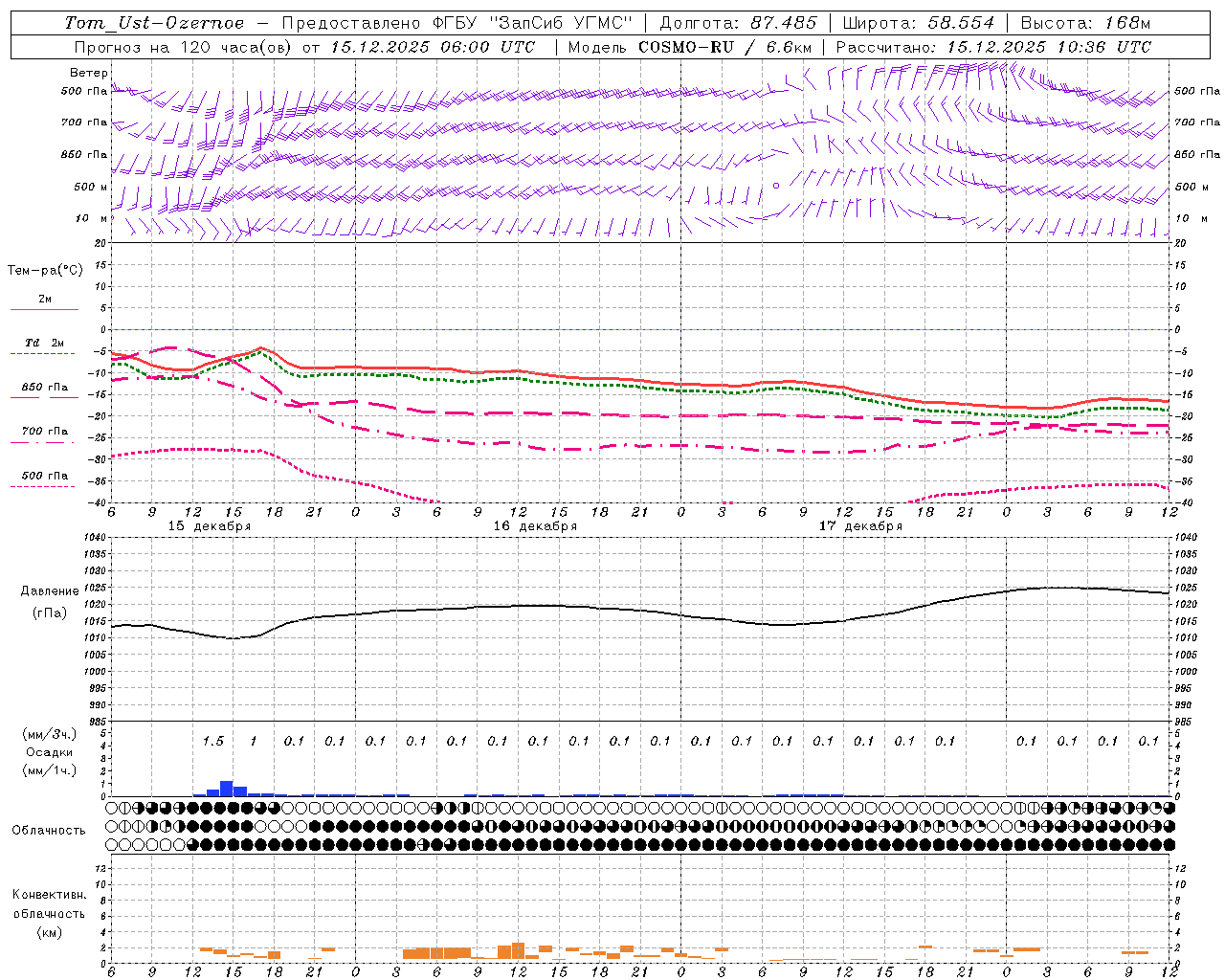1225x980 pixels.
Task: Click the 'Давление' pressure panel label
Action: [49, 591]
